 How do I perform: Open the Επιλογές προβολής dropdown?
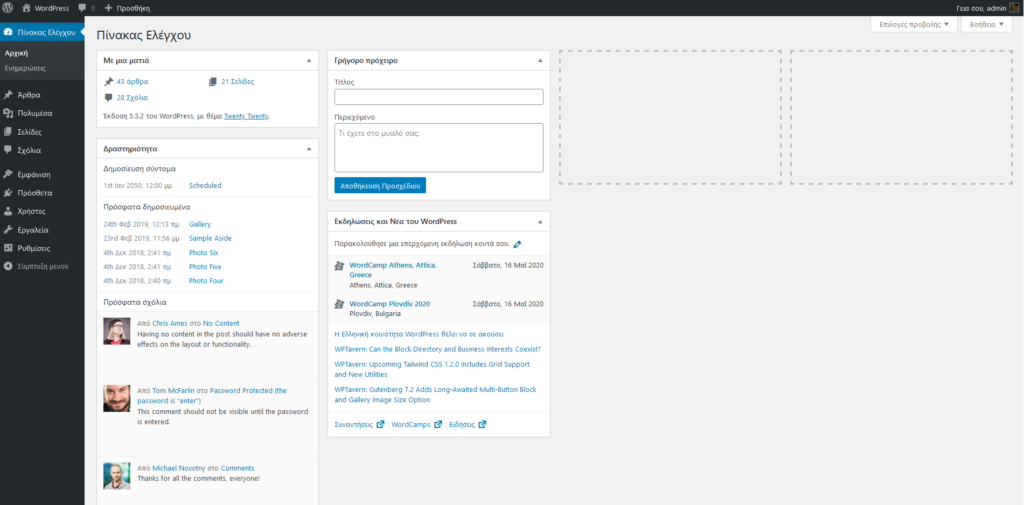click(x=913, y=24)
